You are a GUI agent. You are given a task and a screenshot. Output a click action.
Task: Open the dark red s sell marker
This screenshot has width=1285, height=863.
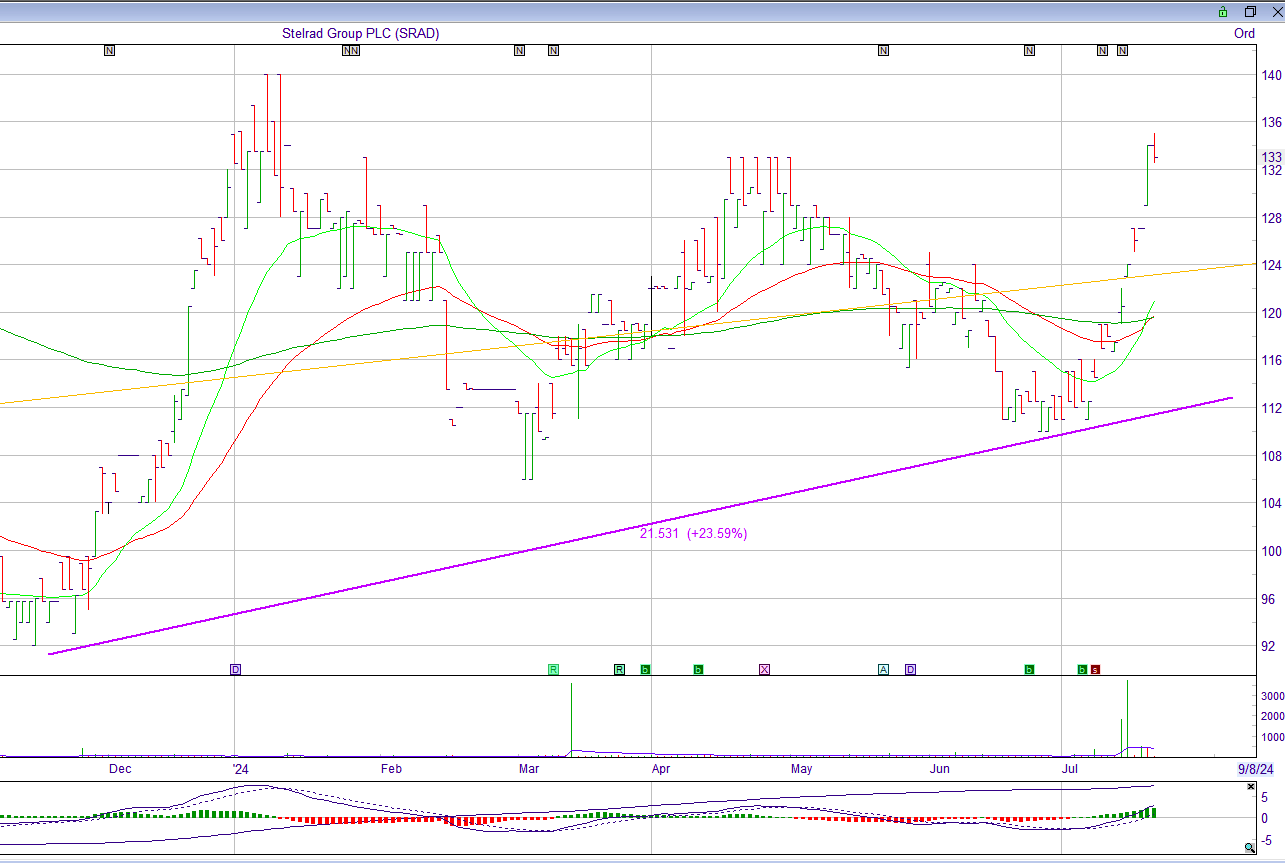(x=1095, y=669)
